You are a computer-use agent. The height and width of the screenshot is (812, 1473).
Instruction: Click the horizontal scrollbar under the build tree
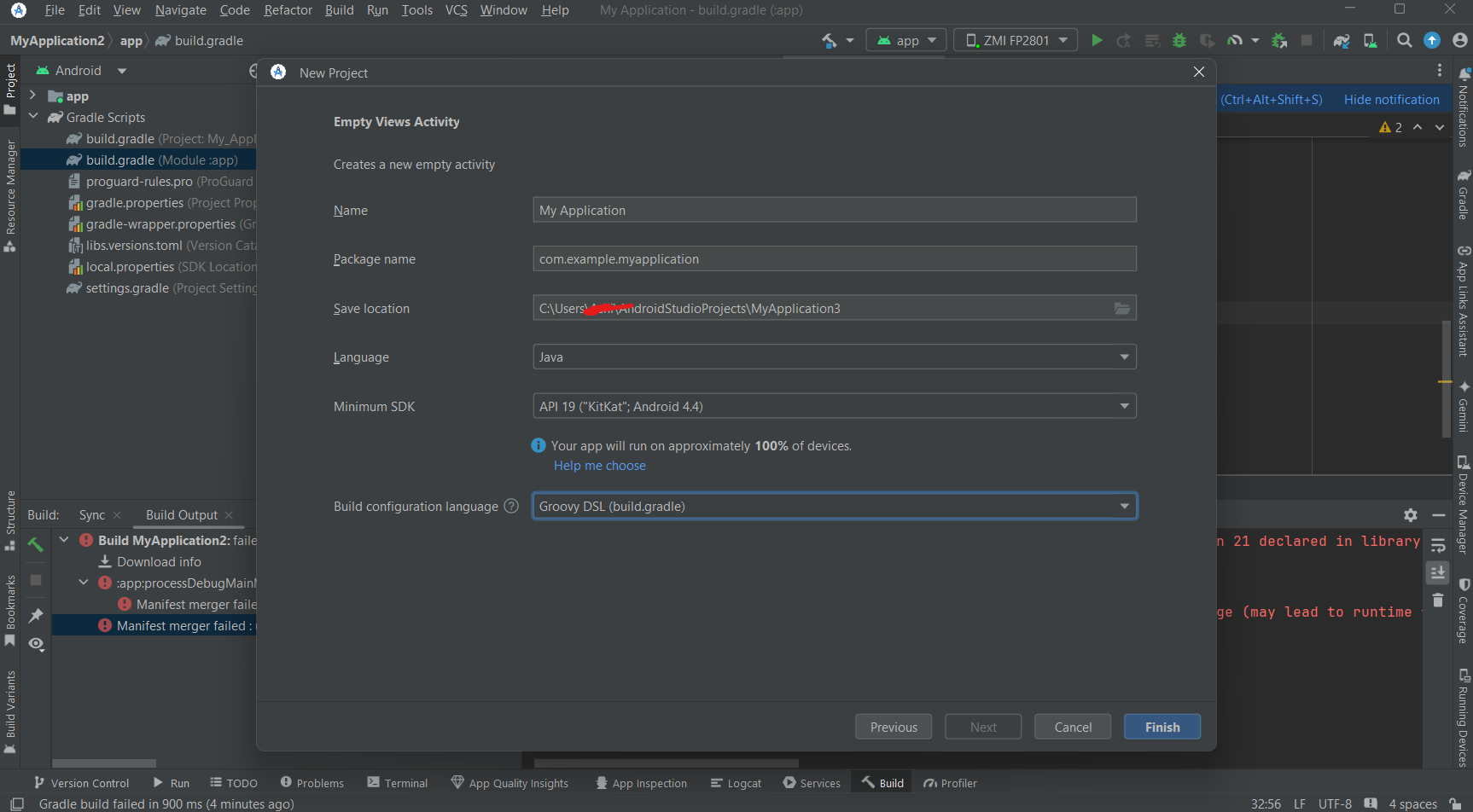104,763
